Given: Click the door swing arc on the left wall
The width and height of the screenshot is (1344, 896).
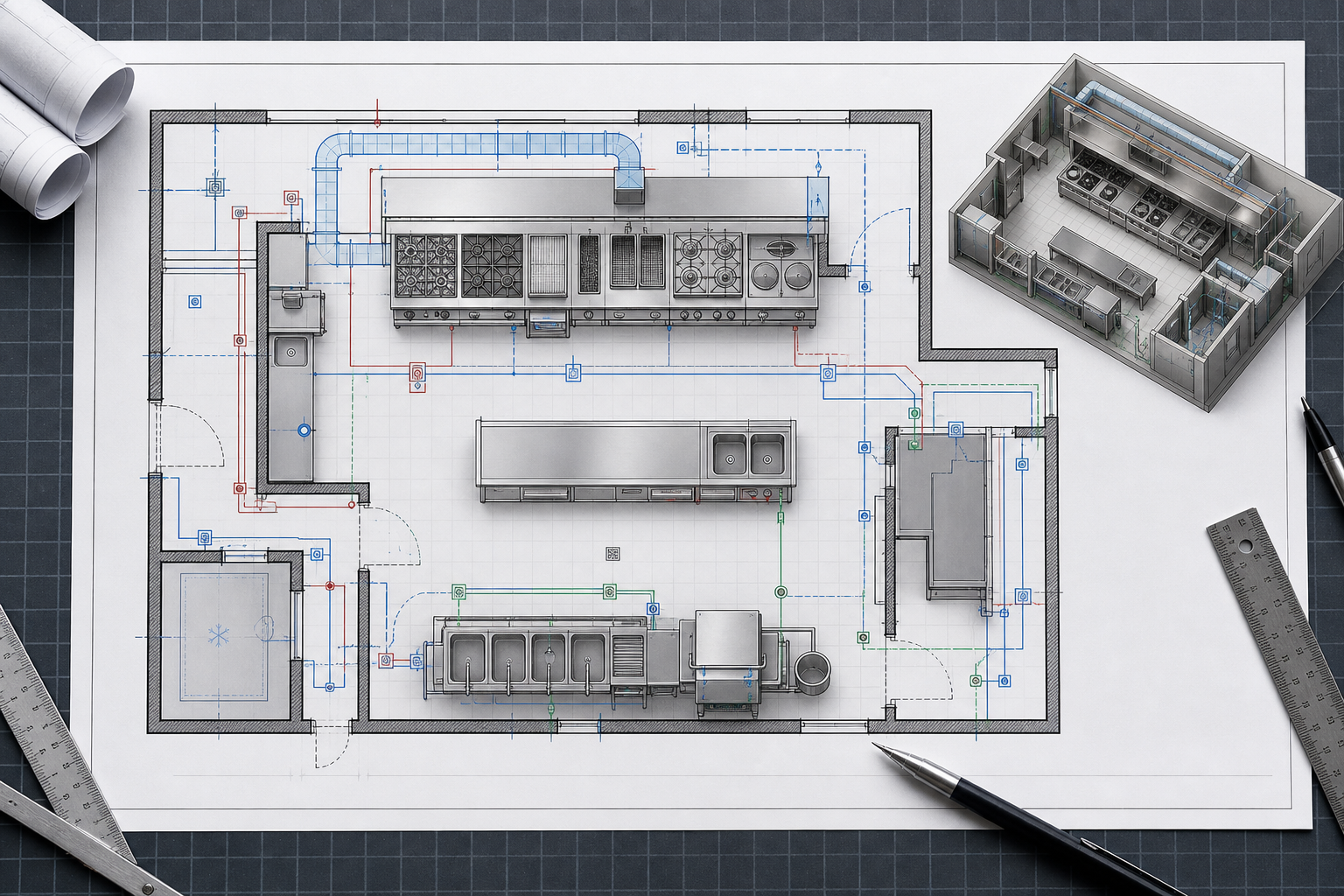Looking at the screenshot, I should click(191, 437).
